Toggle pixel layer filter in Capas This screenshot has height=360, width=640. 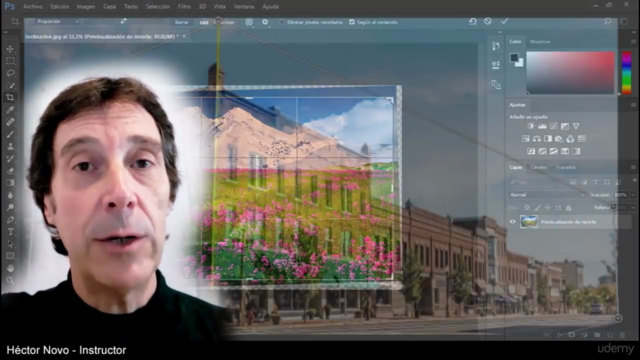[573, 182]
